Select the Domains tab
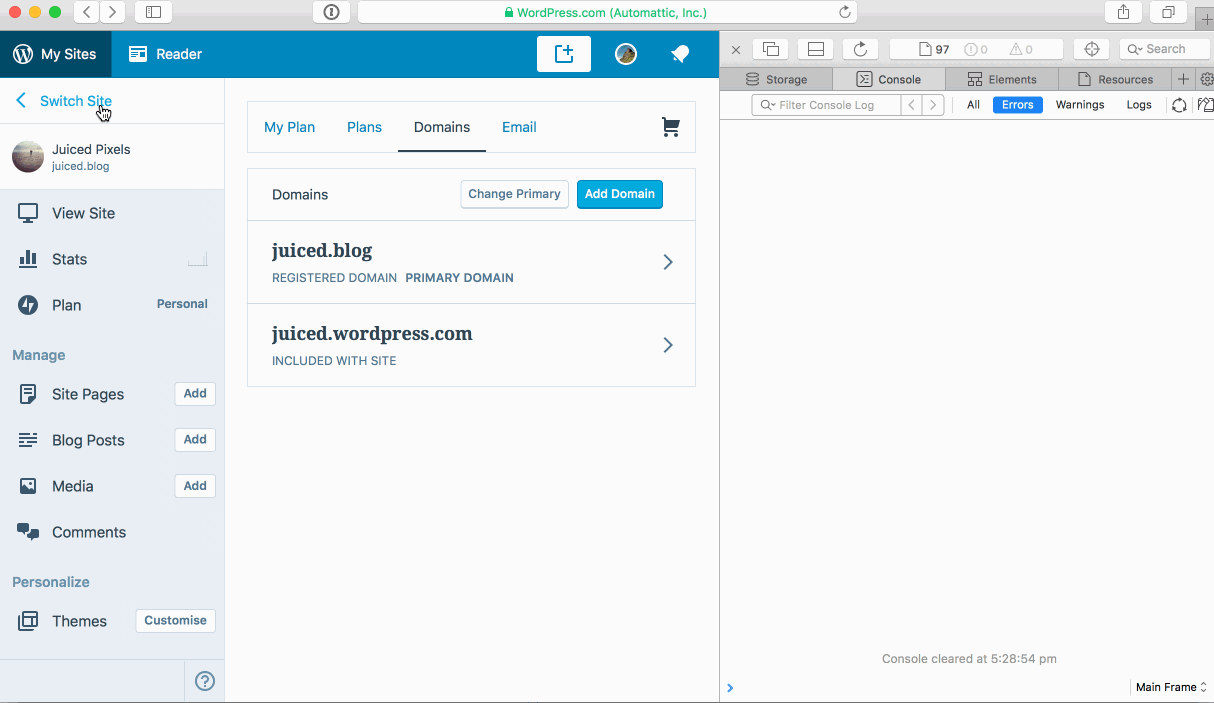The width and height of the screenshot is (1214, 703). pos(442,127)
